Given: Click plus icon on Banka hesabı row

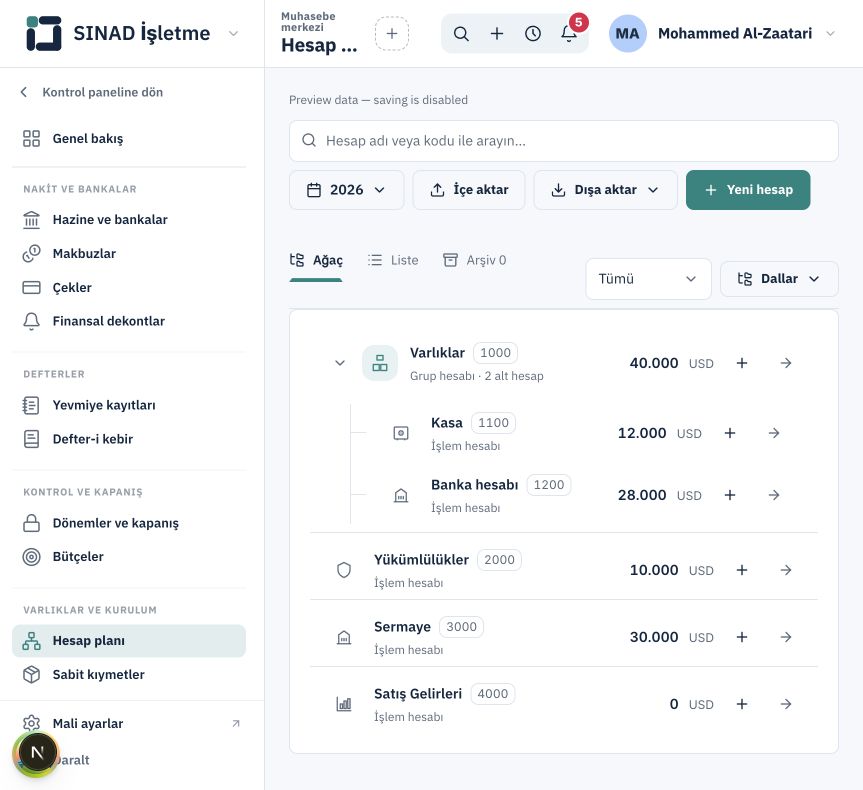Looking at the screenshot, I should (730, 495).
